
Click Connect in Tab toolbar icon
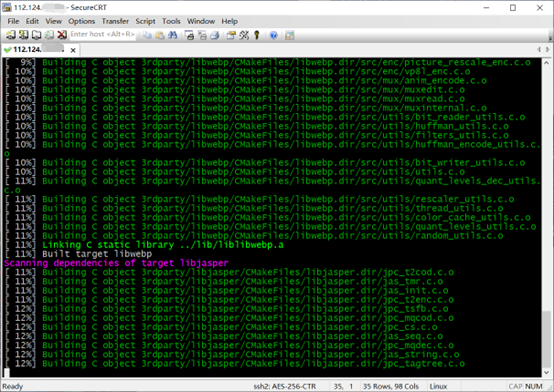pyautogui.click(x=36, y=35)
